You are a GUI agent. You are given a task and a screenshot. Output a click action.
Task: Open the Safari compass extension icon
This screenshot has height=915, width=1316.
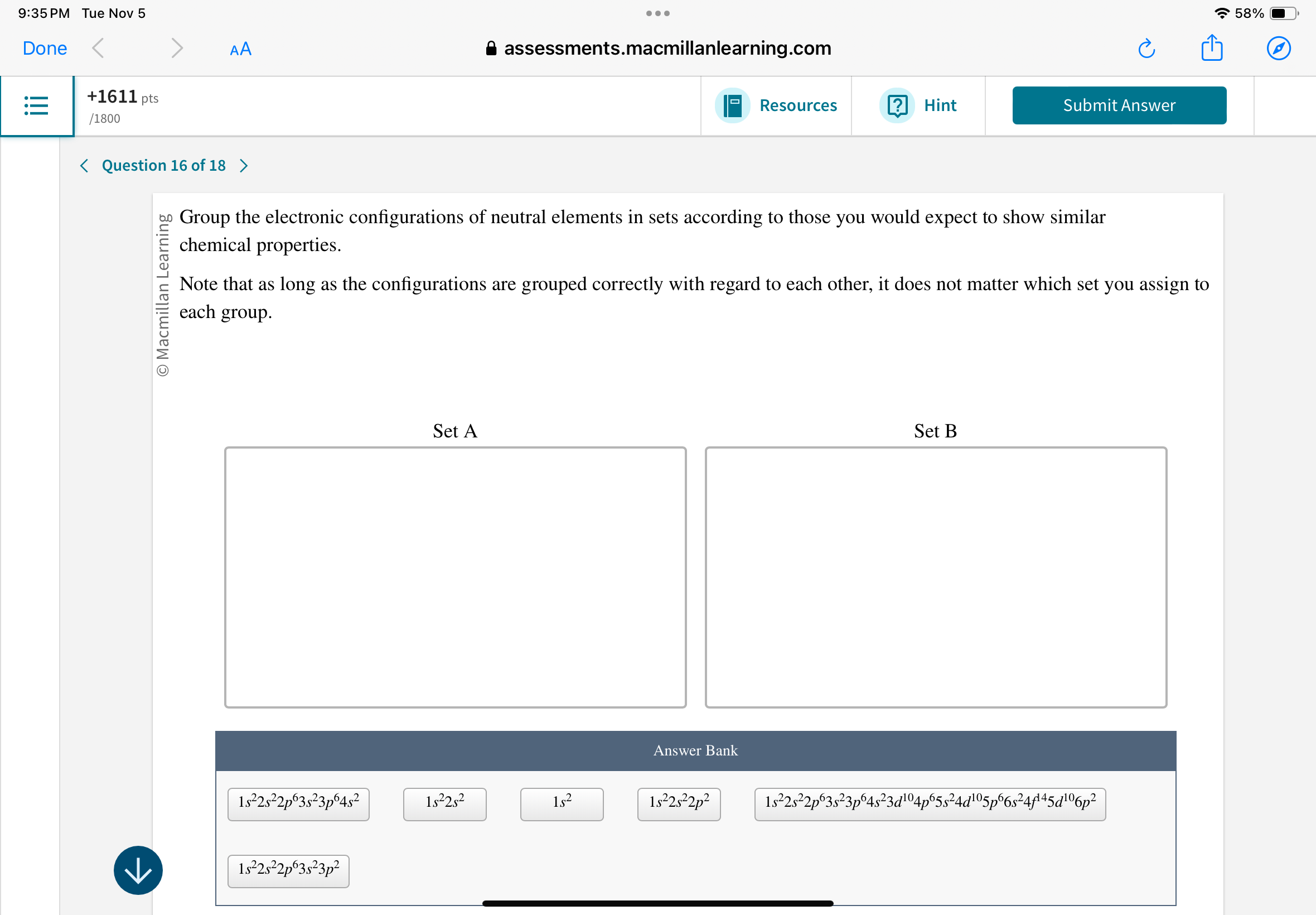1279,48
